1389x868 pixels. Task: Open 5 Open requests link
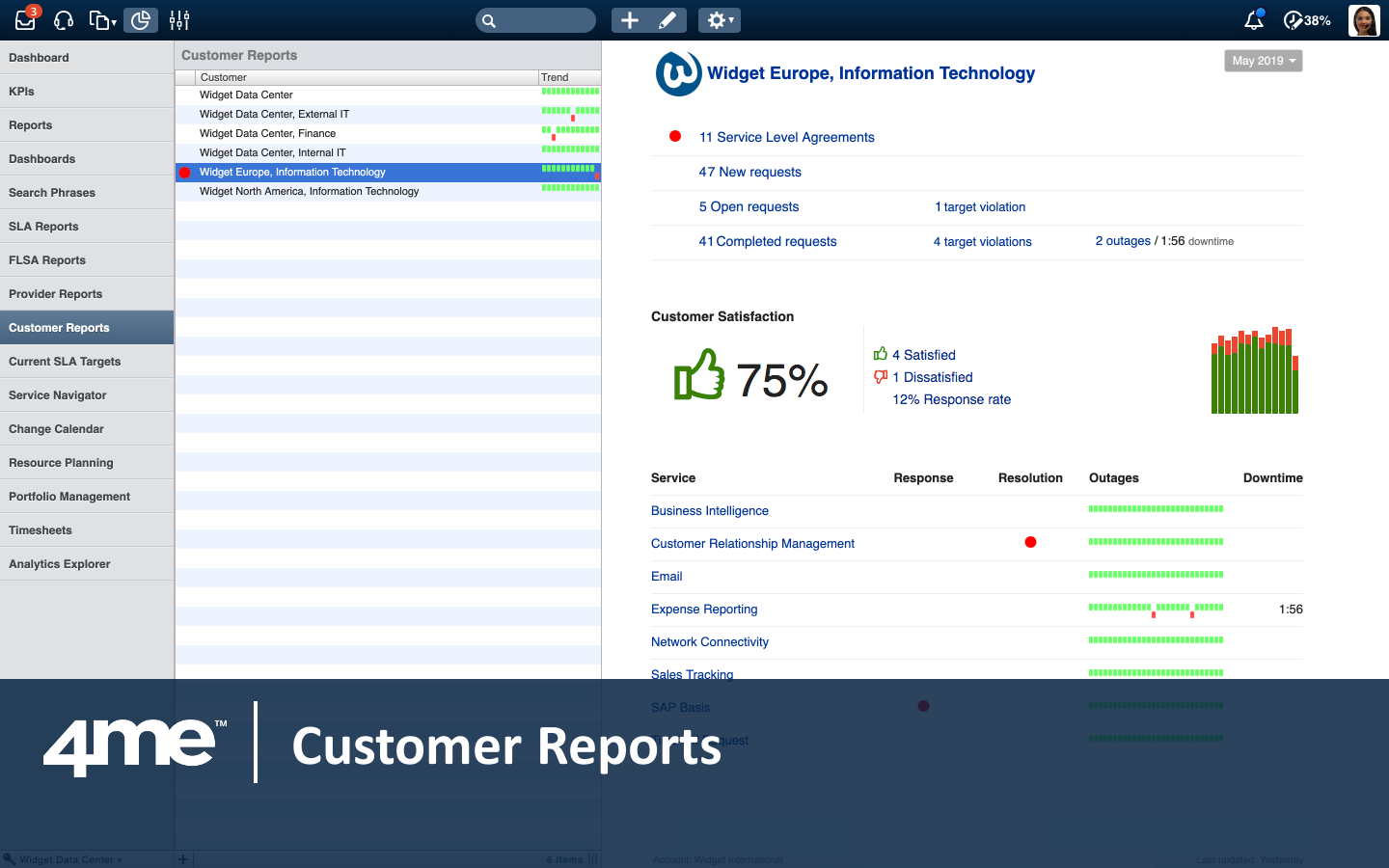pyautogui.click(x=749, y=207)
